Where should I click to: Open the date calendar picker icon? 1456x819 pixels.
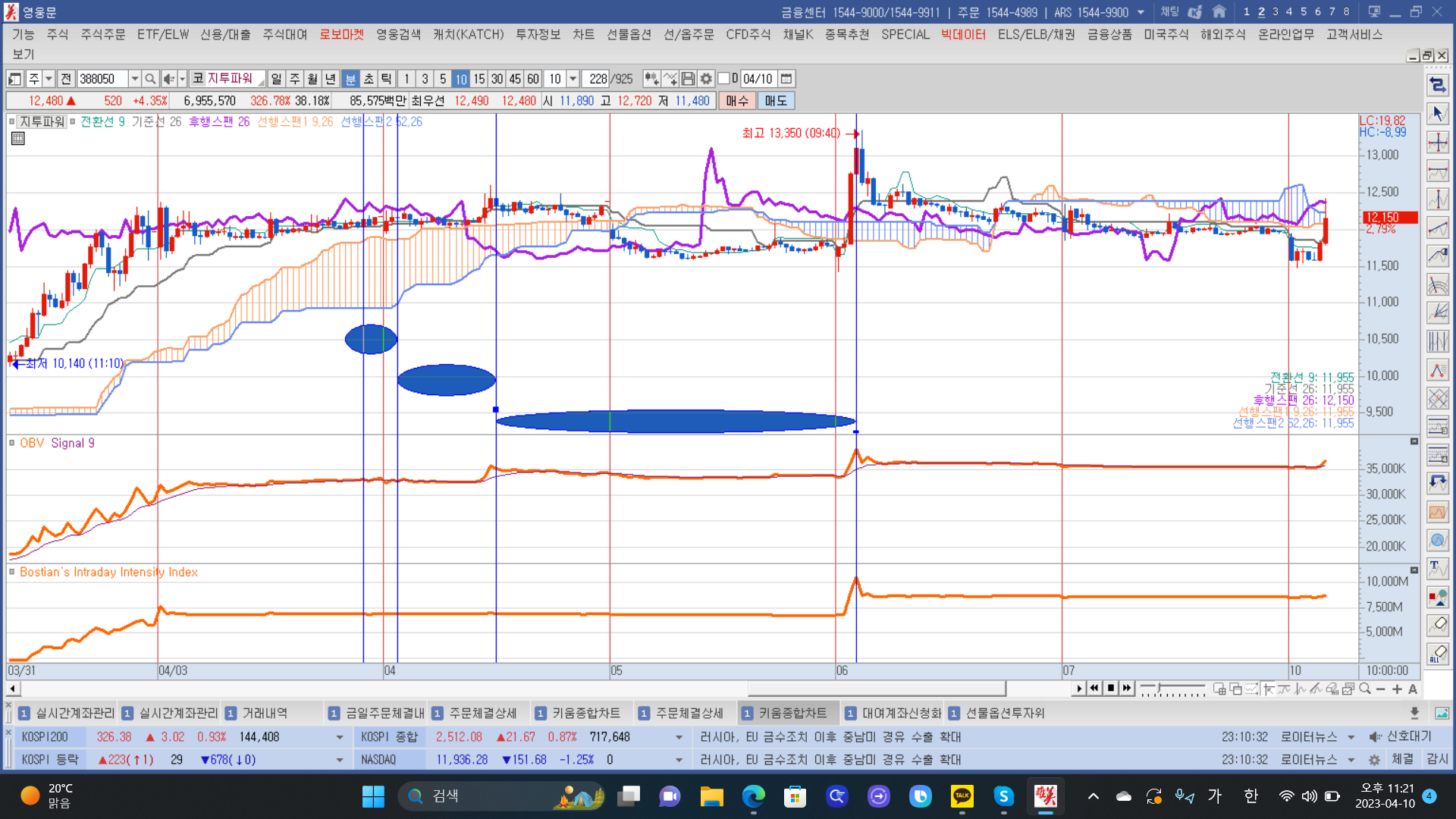[x=786, y=79]
